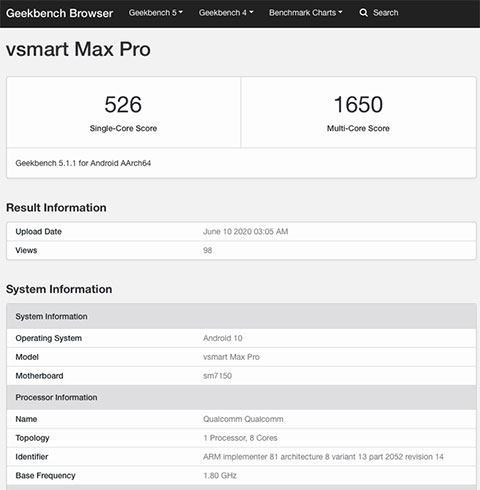Expand the Geekbench 5 dropdown menu
This screenshot has height=490, width=480.
tap(156, 13)
